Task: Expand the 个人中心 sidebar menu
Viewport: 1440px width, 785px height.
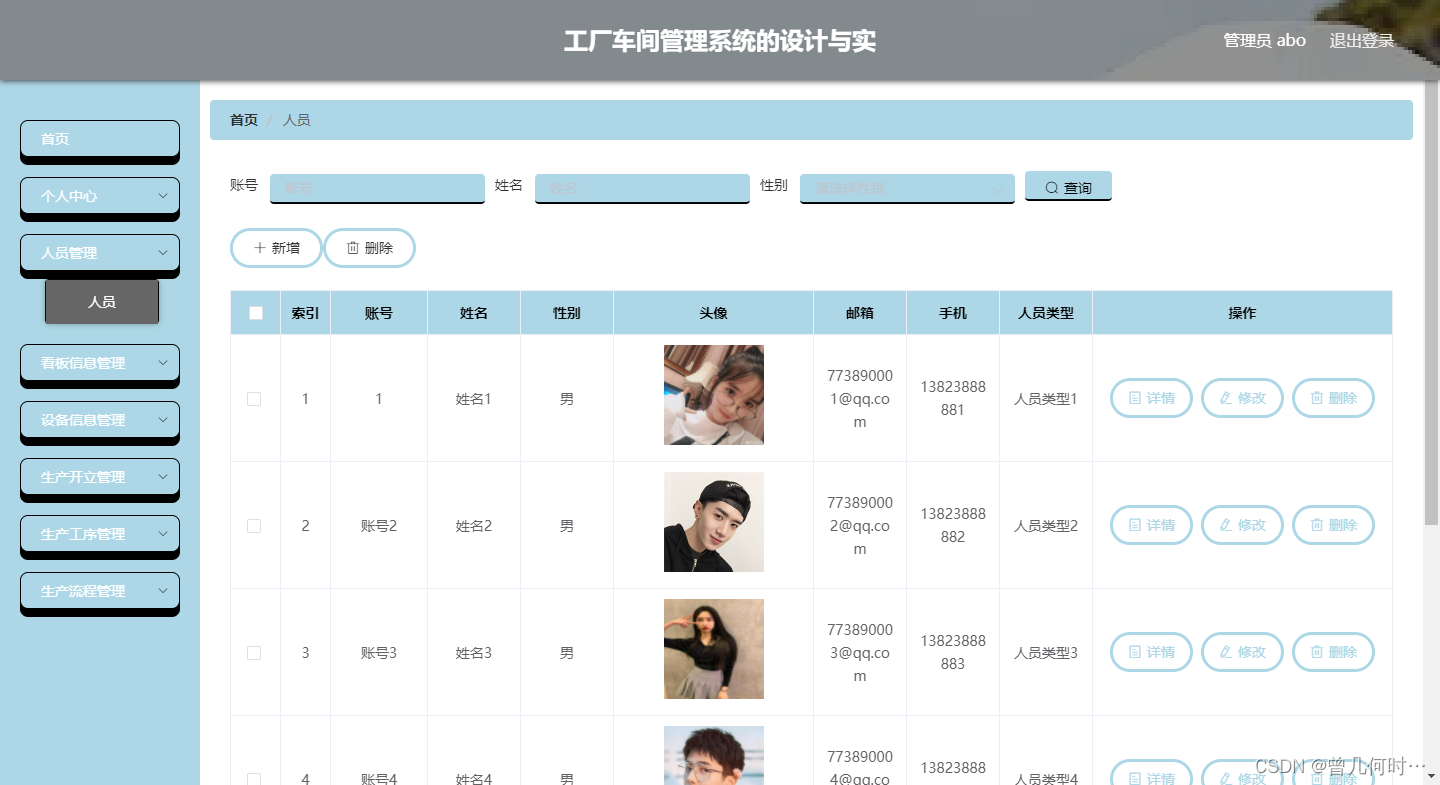Action: tap(99, 196)
